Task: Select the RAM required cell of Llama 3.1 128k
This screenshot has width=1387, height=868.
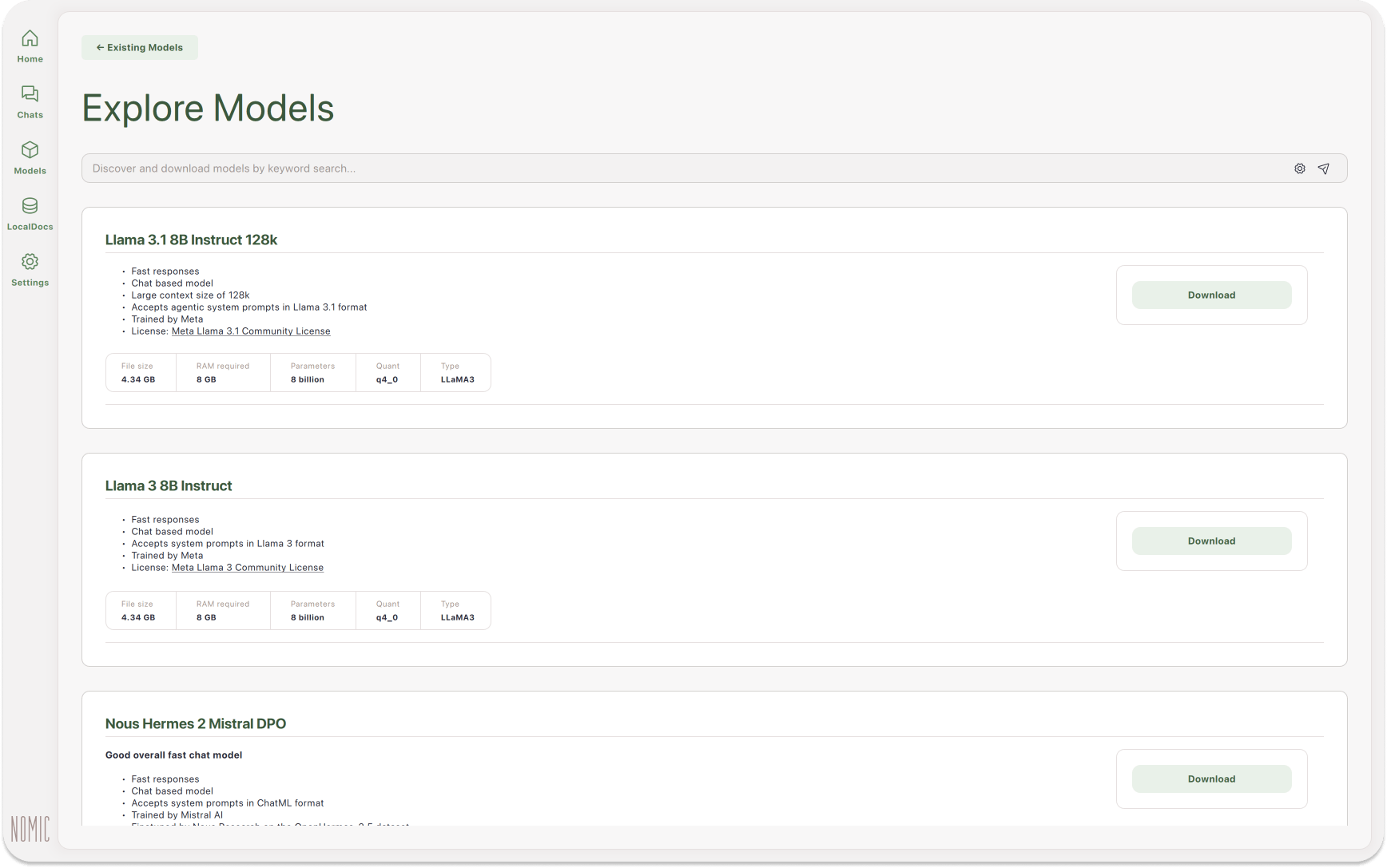Action: [223, 373]
